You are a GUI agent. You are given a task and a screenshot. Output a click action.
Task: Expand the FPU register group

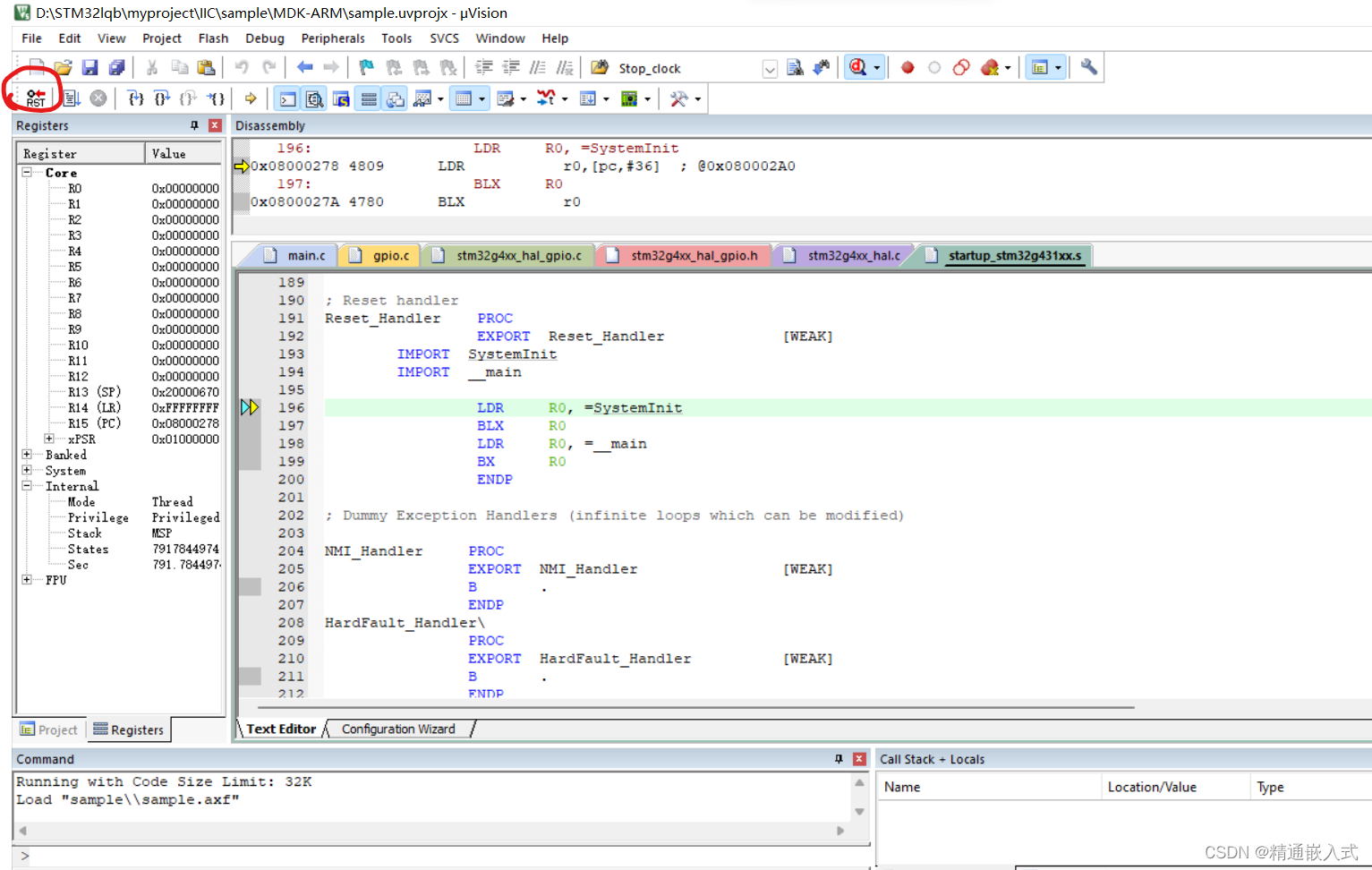click(x=27, y=580)
